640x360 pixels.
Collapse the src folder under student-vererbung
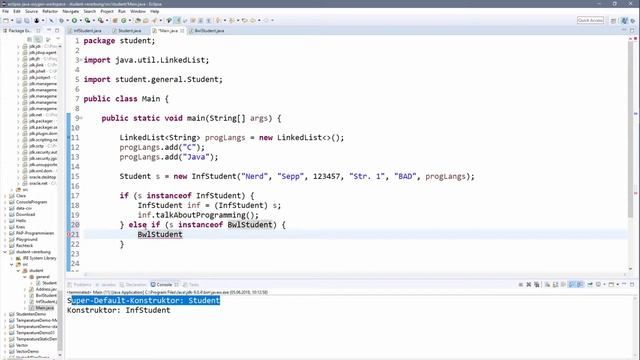12,264
